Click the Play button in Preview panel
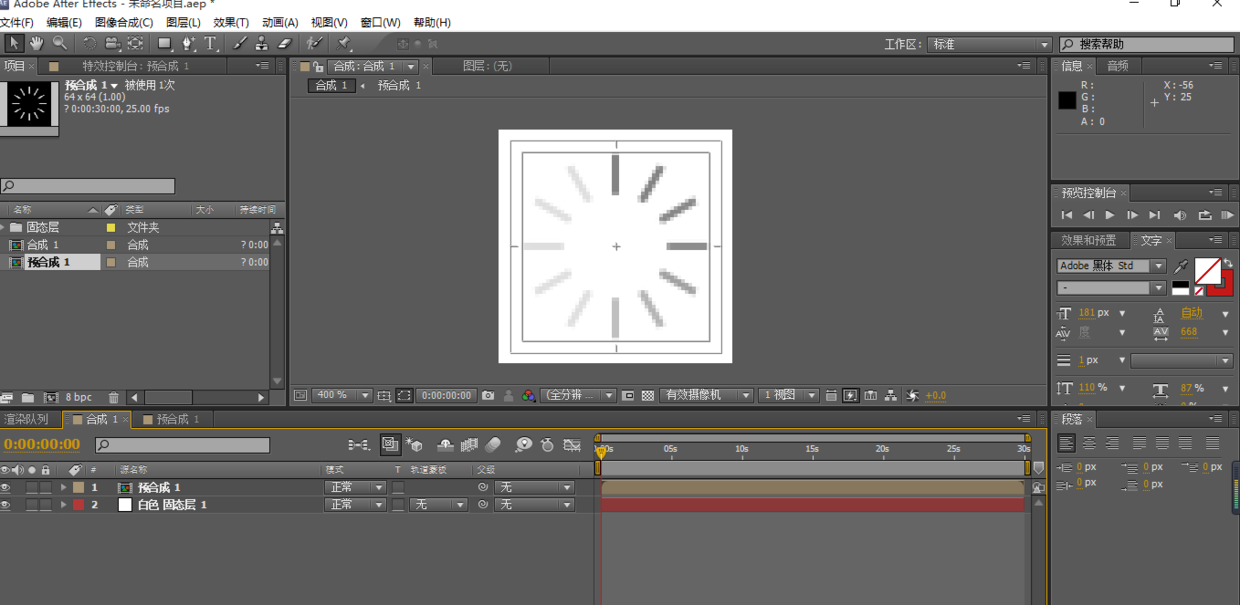 click(1109, 215)
